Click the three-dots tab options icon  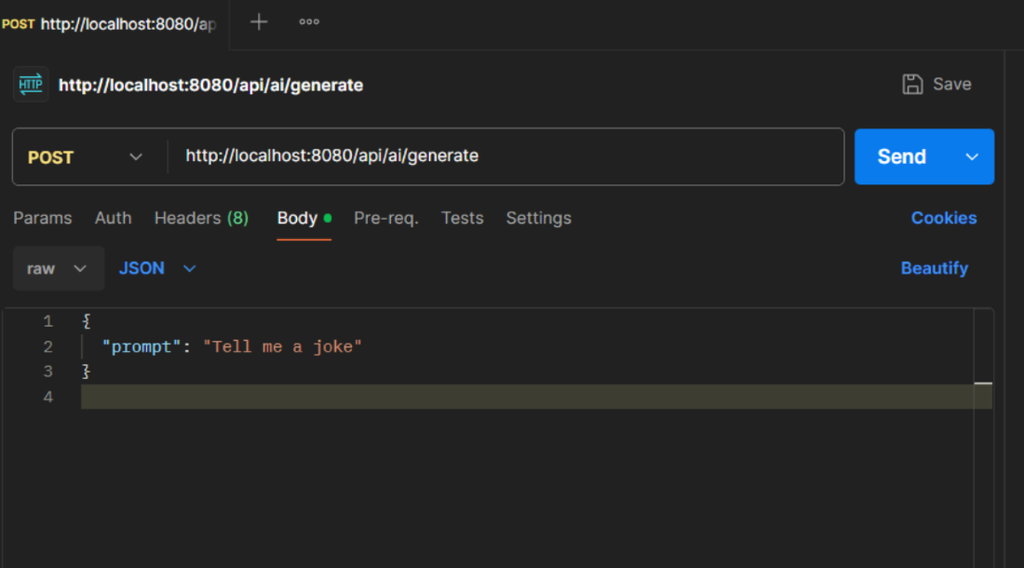click(x=309, y=22)
